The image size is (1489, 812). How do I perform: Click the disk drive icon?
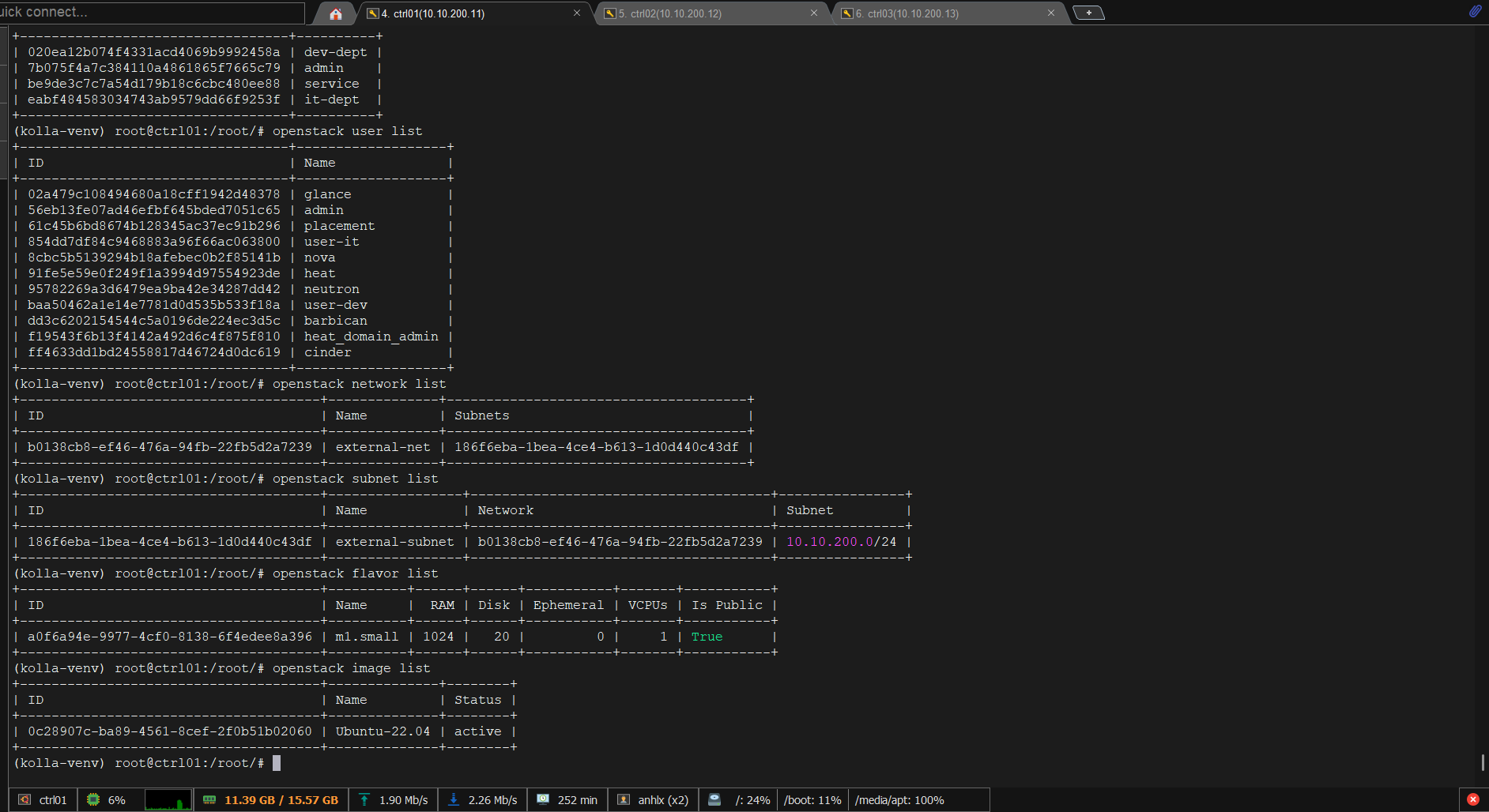click(x=714, y=799)
